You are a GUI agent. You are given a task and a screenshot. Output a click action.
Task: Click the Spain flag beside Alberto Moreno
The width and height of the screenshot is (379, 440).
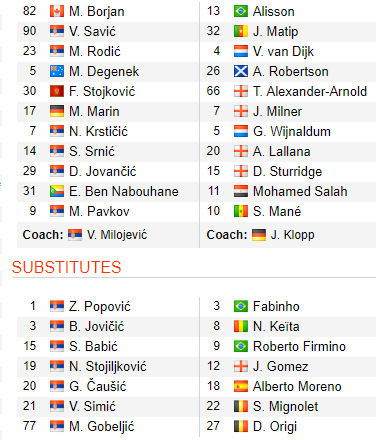[241, 386]
